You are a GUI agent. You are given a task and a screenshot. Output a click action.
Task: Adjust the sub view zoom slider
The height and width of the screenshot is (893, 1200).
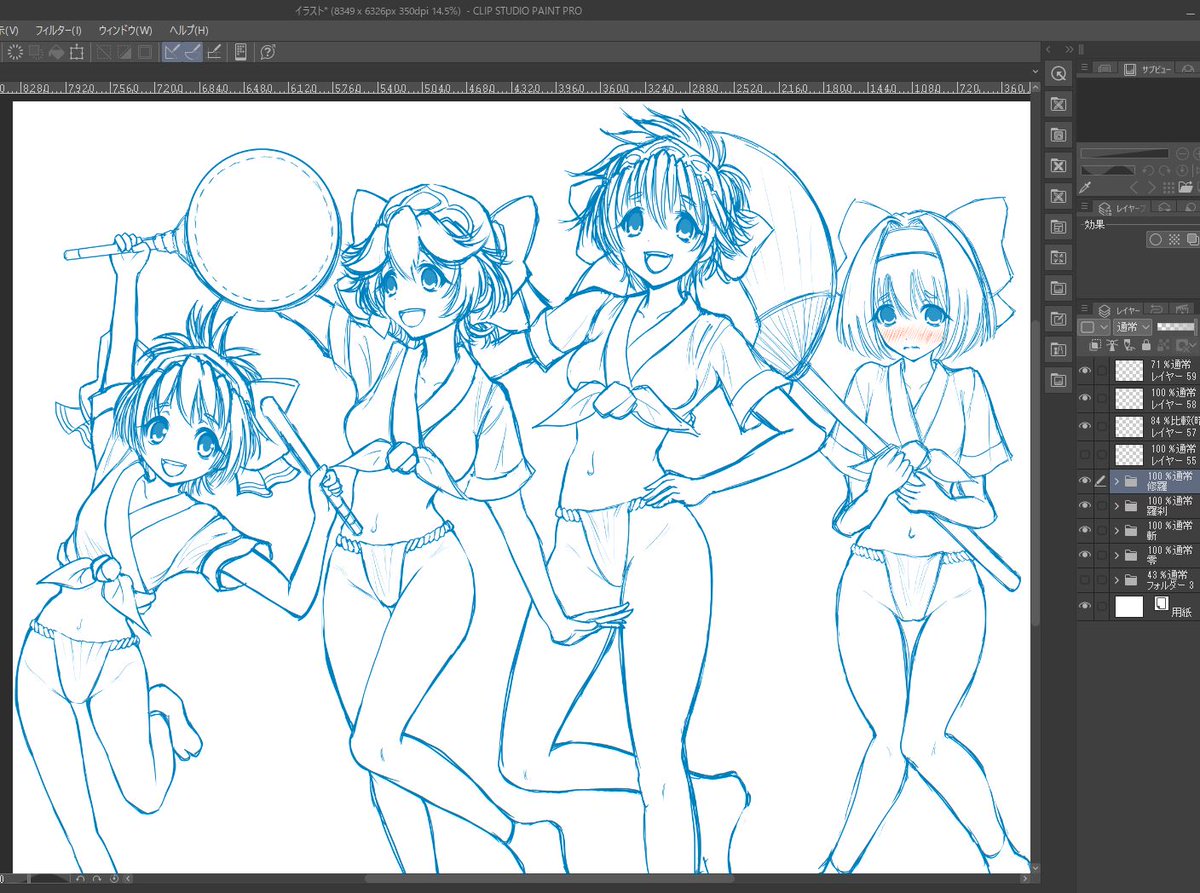tap(1124, 153)
